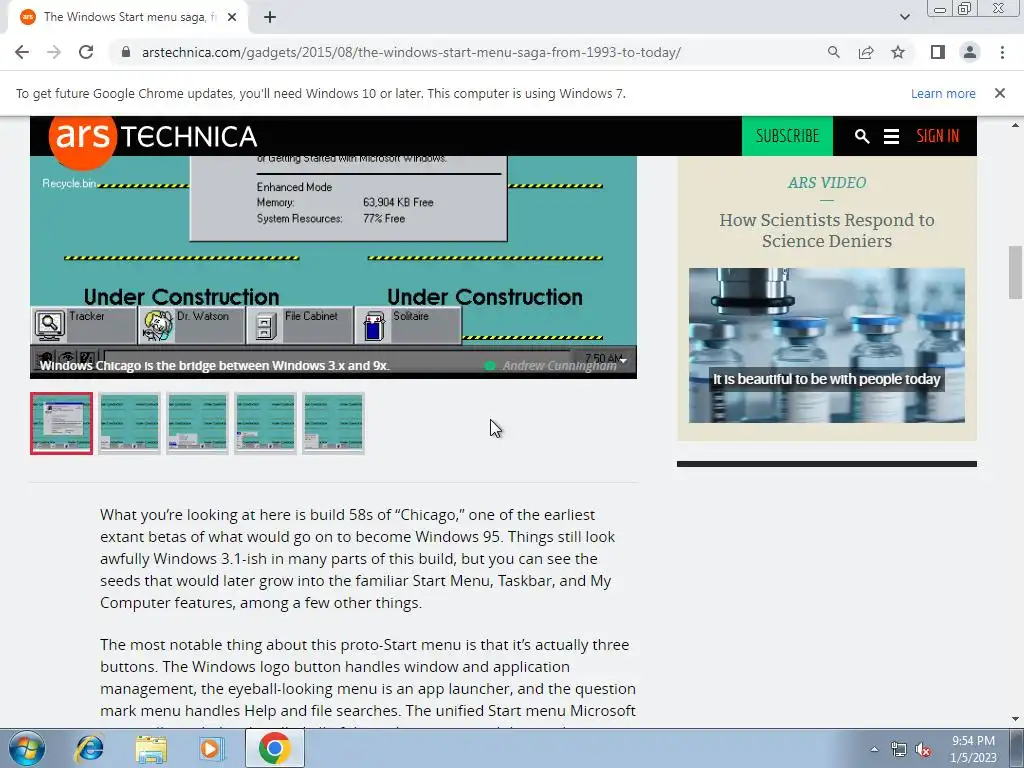
Task: Click the How Scientists Respond video title
Action: (x=827, y=231)
